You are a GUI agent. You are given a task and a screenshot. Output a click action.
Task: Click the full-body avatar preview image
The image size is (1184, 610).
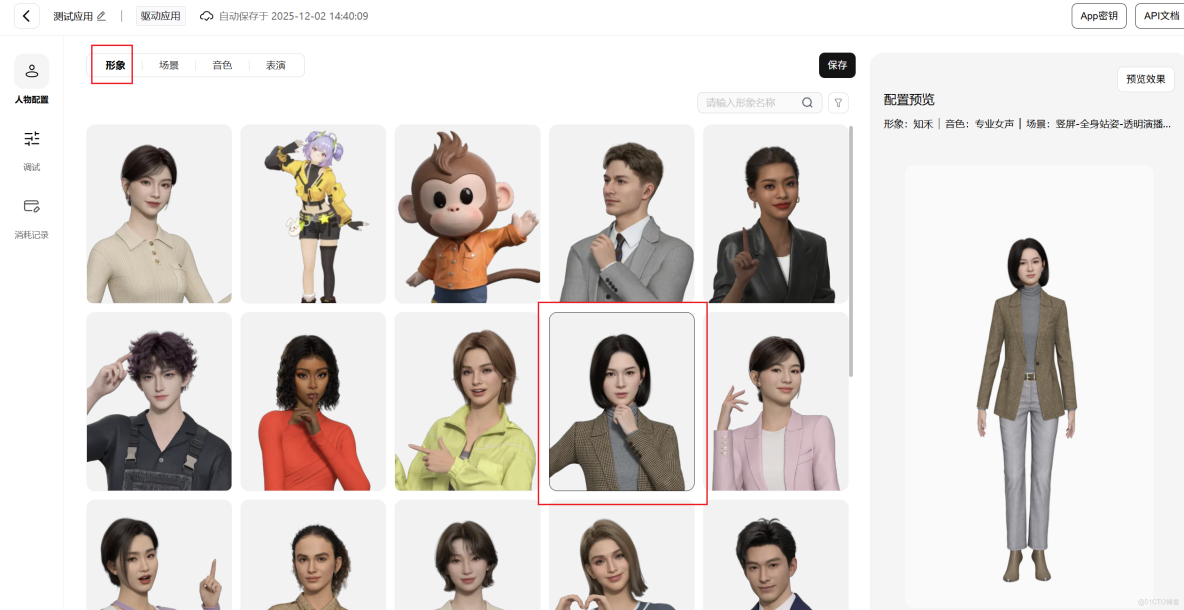pos(1027,410)
